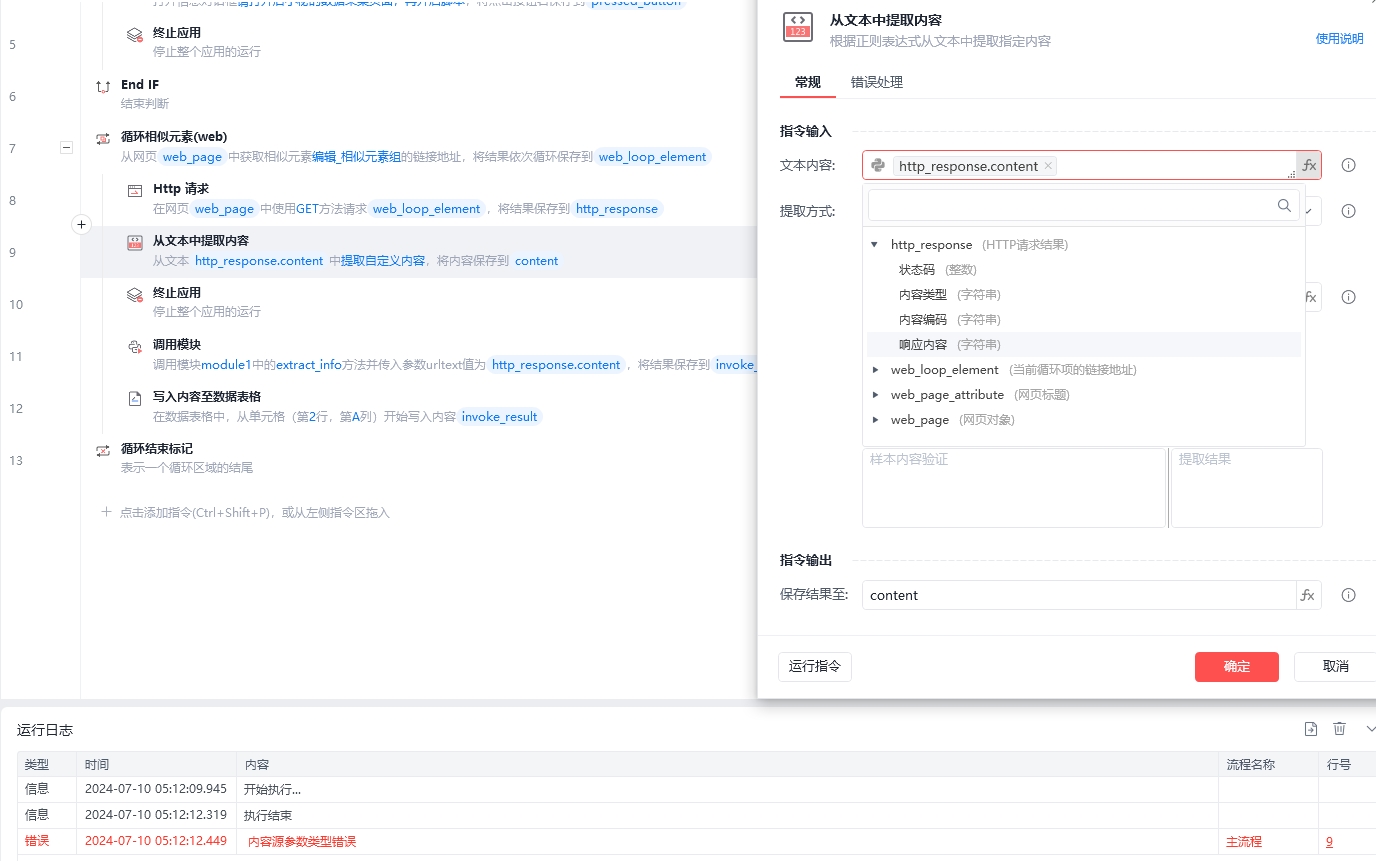Viewport: 1376px width, 861px height.
Task: Open the 使用说明 link
Action: (1339, 39)
